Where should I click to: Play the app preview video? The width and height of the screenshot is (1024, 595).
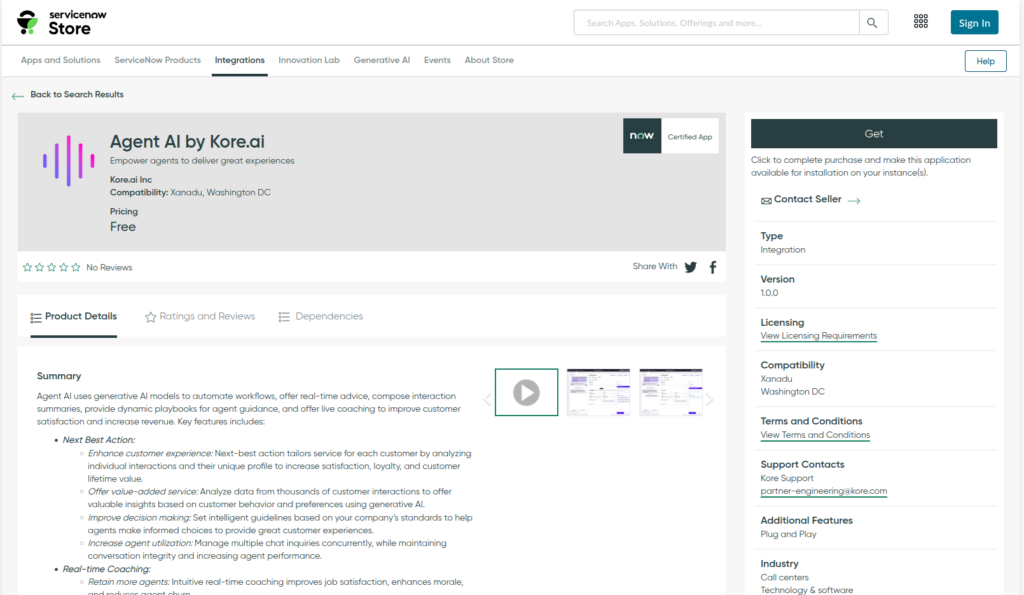pos(527,391)
